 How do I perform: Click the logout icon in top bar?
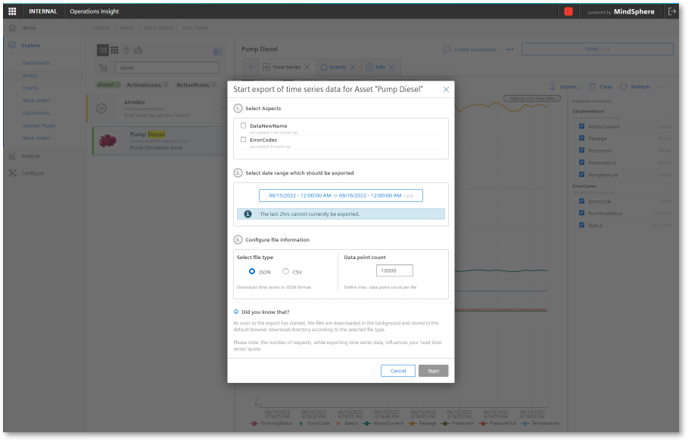671,11
